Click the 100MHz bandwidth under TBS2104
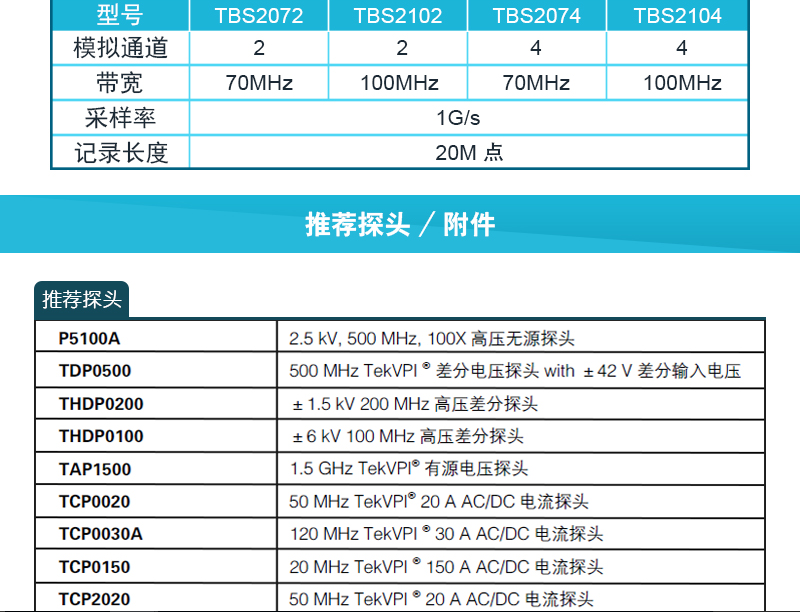 (x=682, y=83)
